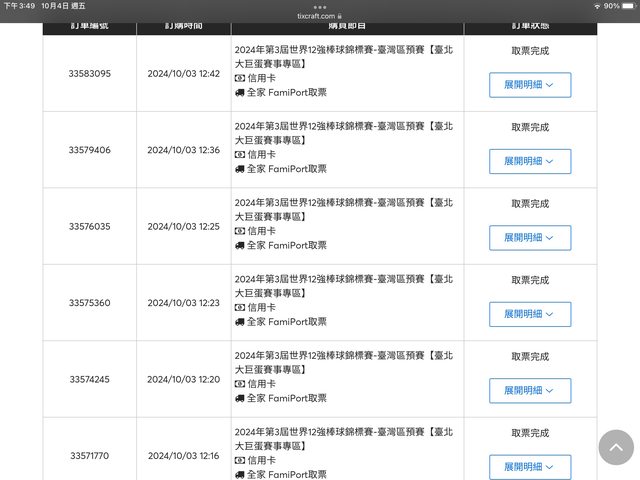Image resolution: width=640 pixels, height=480 pixels.
Task: Click delivery truck icon in order 33579406
Action: (239, 169)
